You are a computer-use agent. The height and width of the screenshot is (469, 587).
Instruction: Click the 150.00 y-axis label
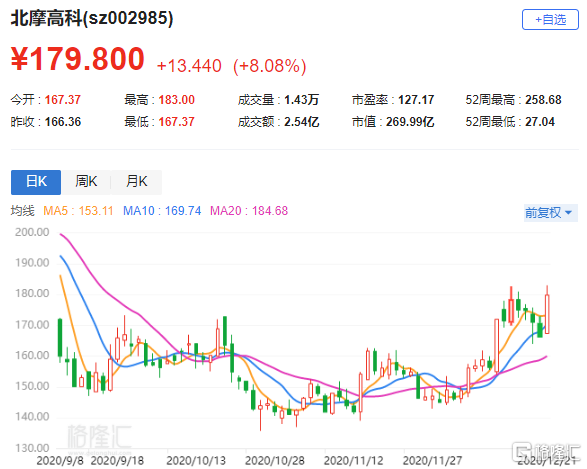(x=32, y=386)
